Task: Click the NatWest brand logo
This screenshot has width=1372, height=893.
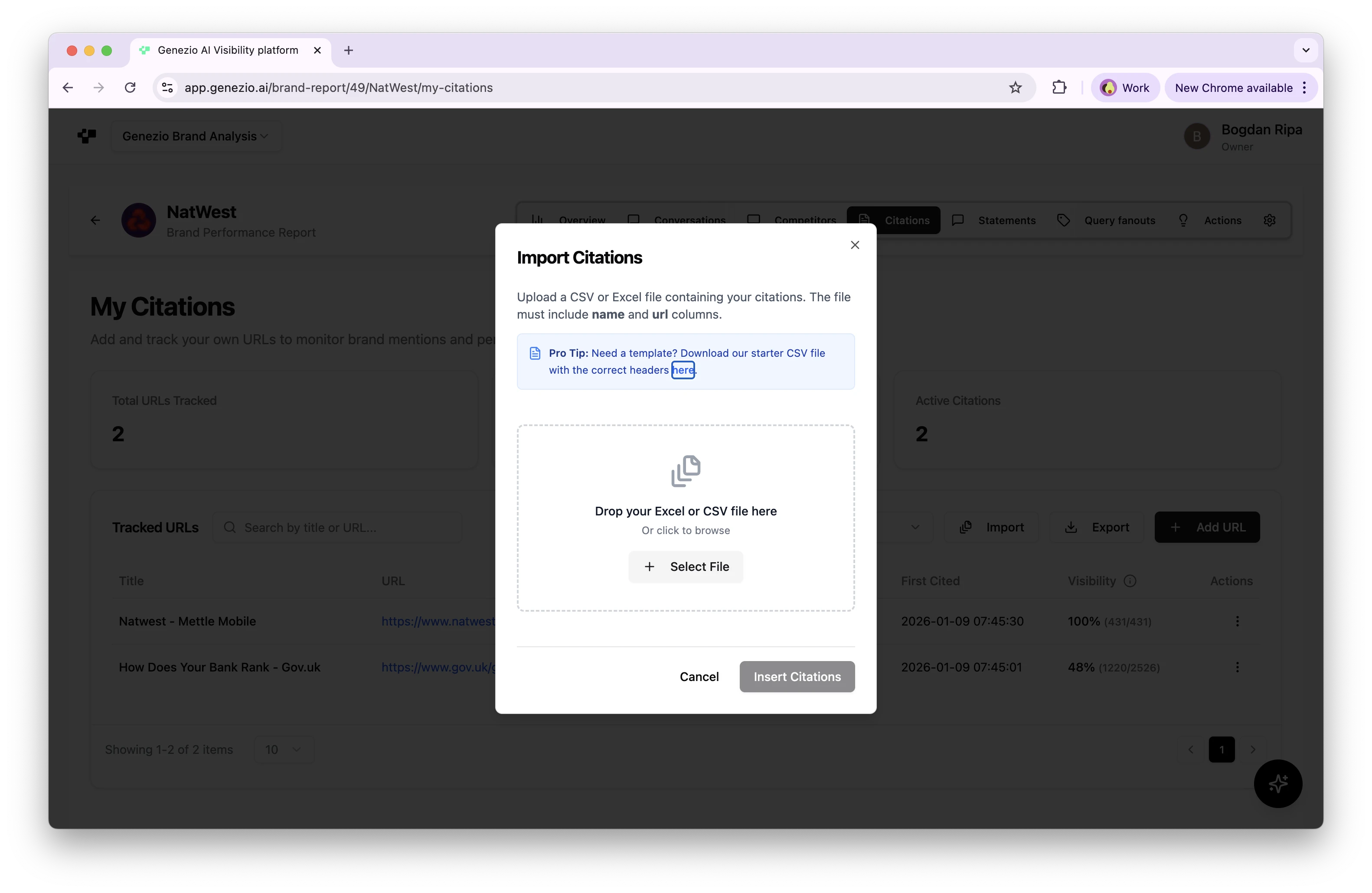Action: tap(138, 220)
